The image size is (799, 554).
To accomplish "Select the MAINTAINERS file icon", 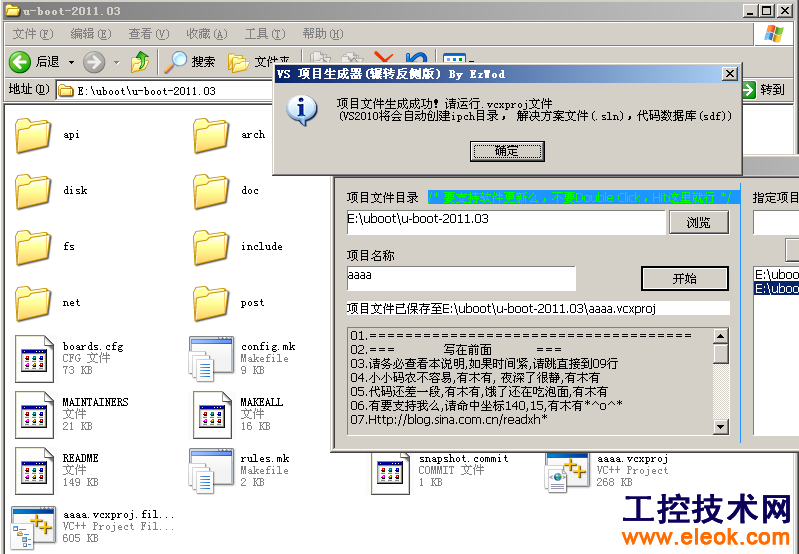I will [x=34, y=415].
